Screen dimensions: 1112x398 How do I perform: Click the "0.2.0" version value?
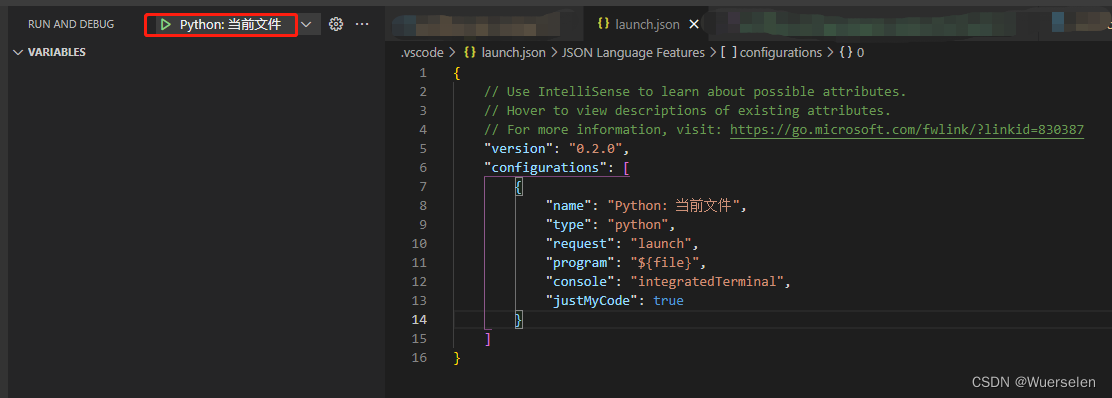pos(596,149)
